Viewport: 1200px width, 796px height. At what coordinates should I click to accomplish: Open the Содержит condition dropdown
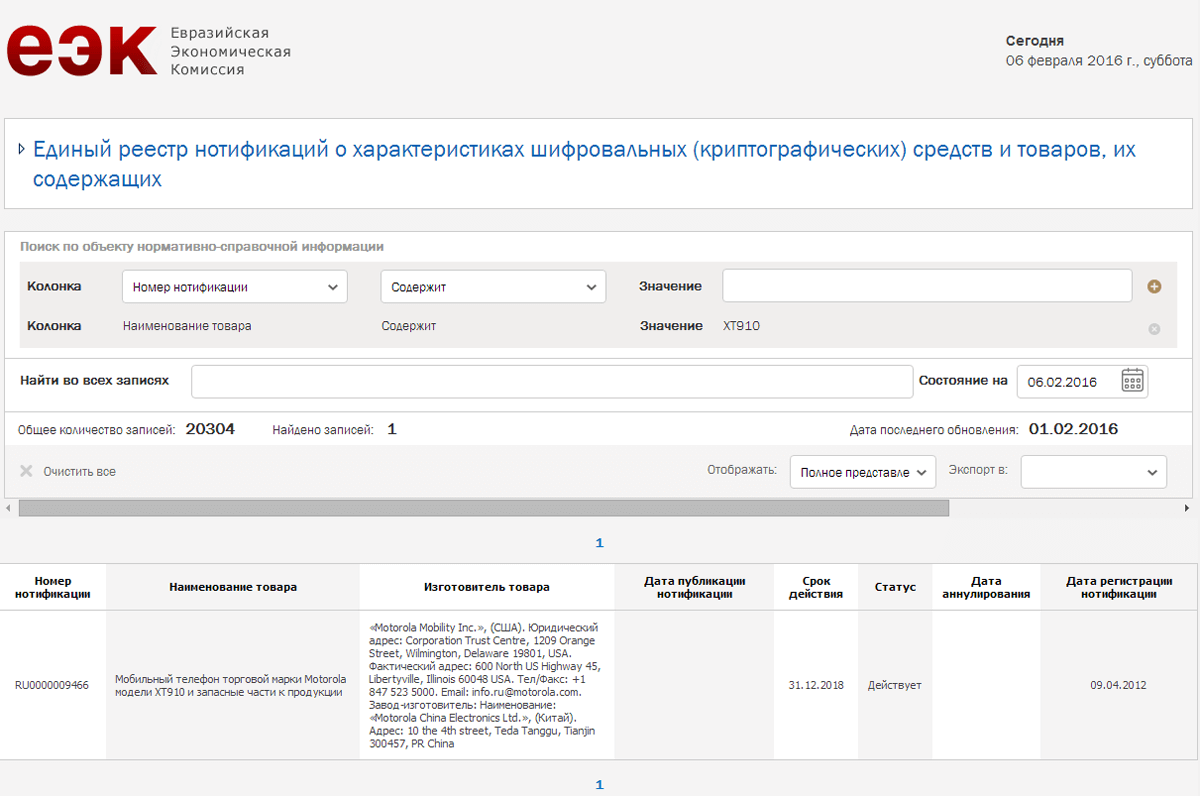(x=493, y=287)
